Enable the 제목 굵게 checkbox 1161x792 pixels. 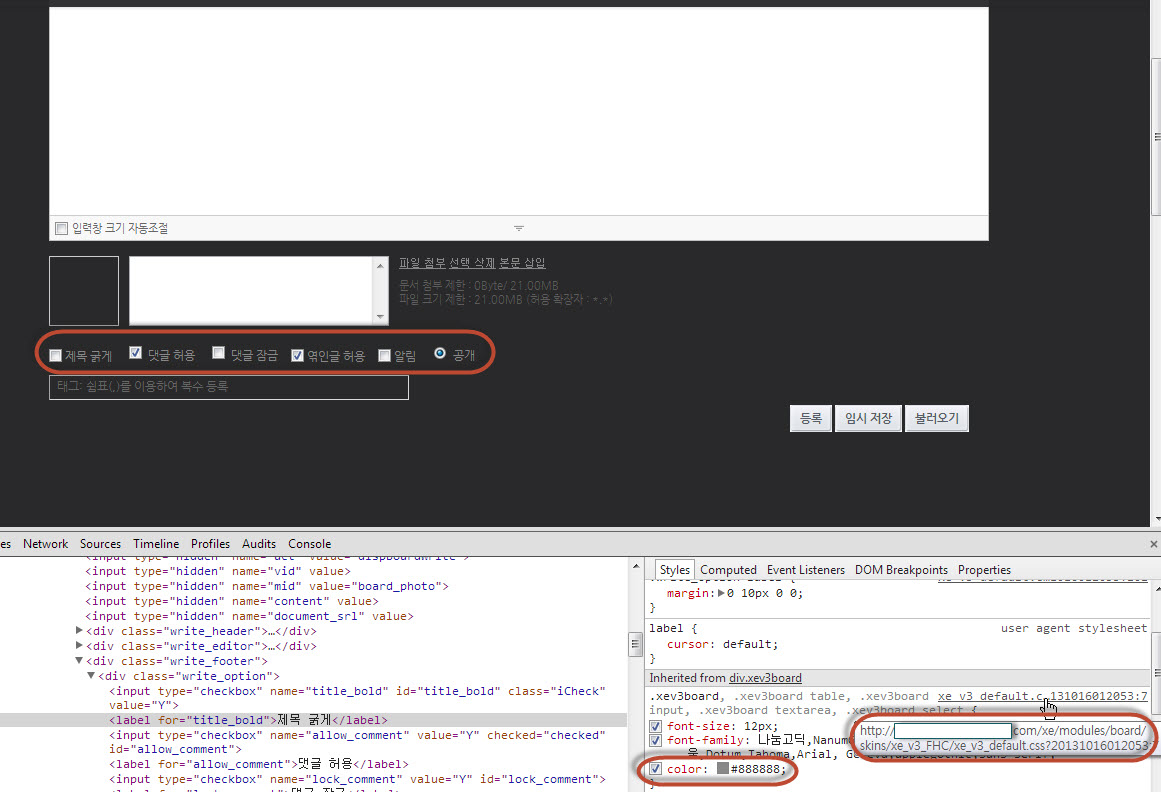tap(56, 355)
